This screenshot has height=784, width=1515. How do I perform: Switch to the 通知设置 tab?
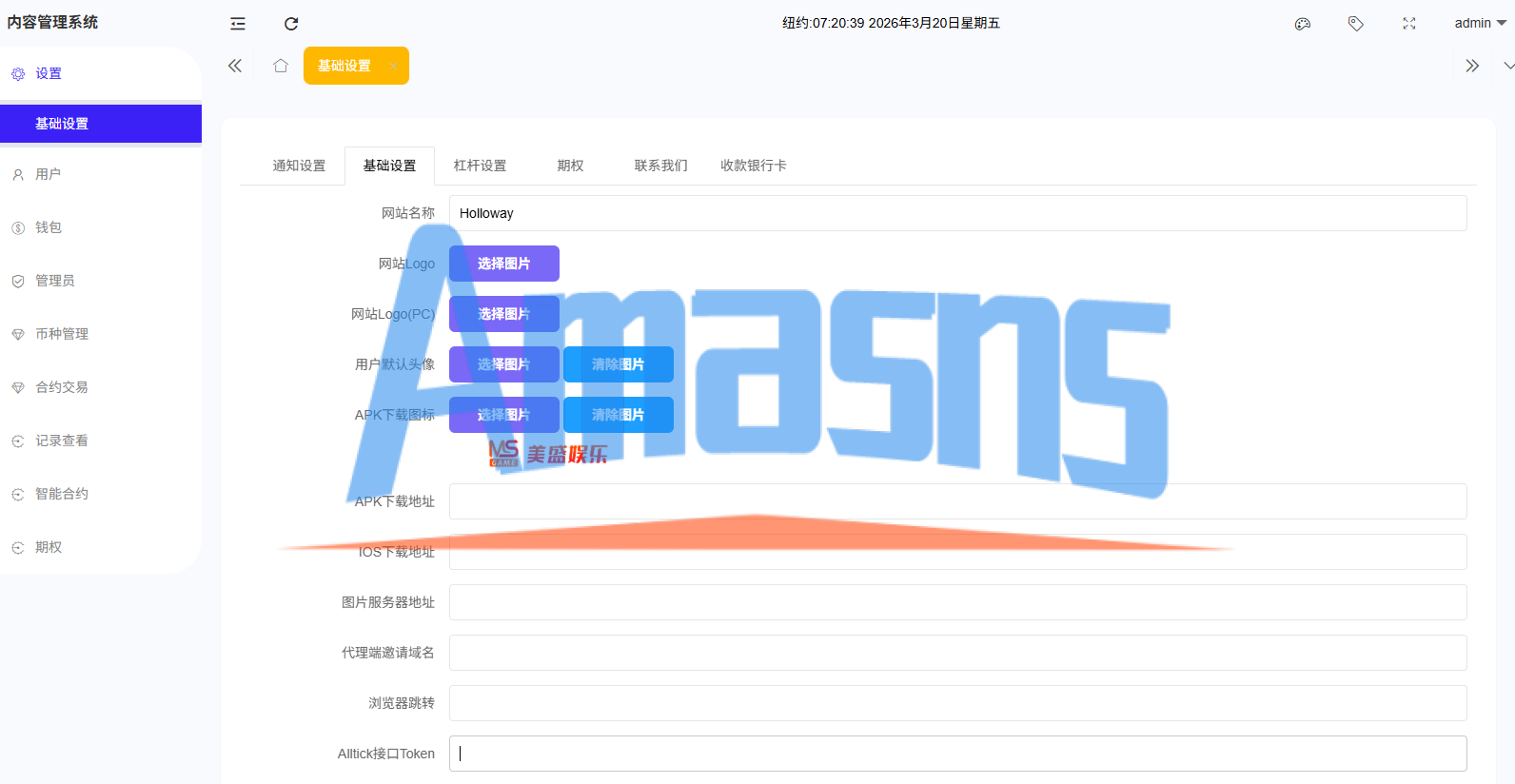point(299,166)
